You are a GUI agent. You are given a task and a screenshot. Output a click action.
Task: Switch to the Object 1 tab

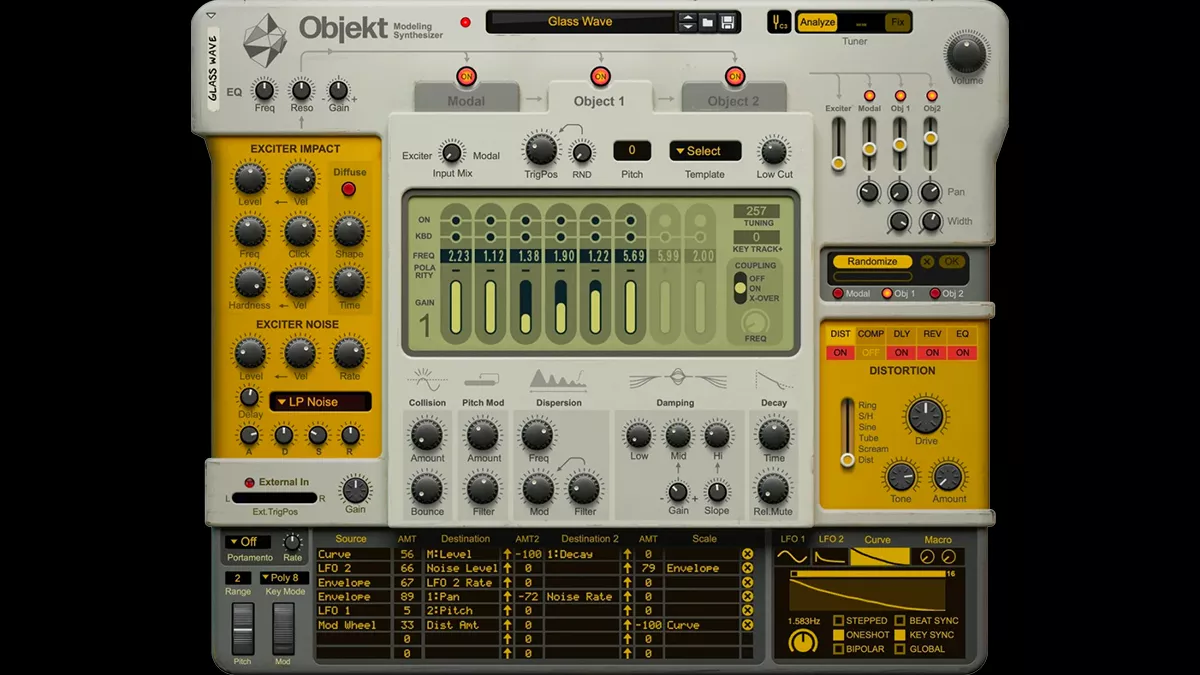pyautogui.click(x=600, y=100)
